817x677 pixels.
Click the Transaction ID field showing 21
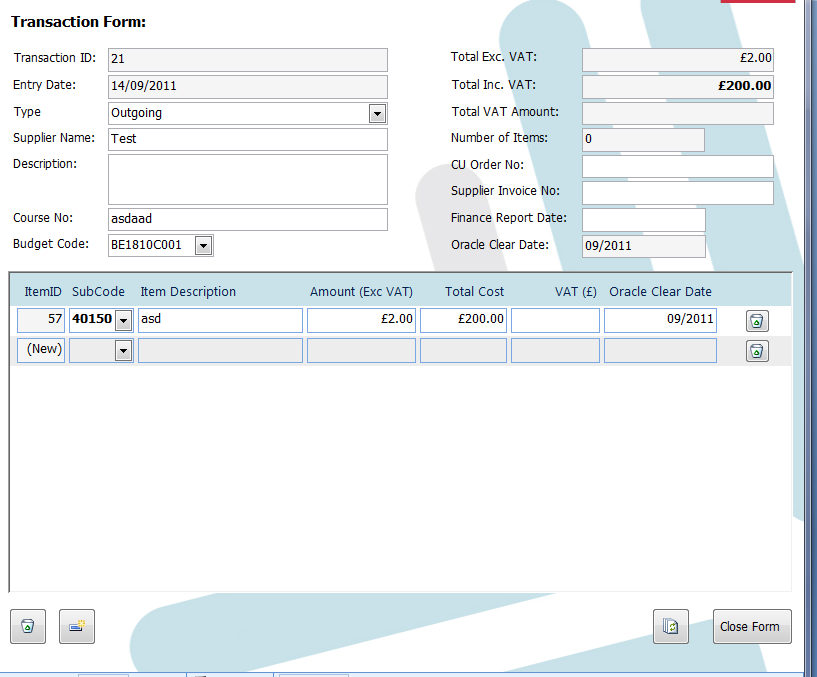[248, 59]
